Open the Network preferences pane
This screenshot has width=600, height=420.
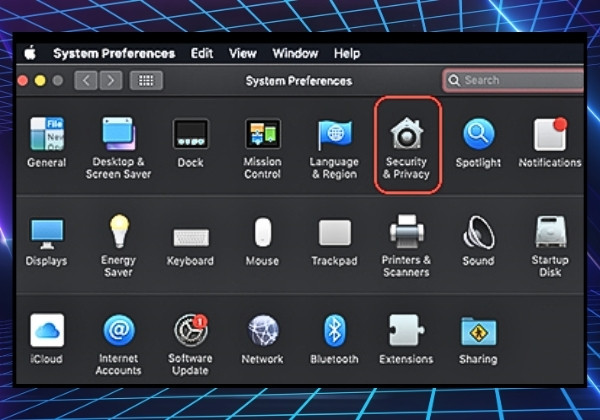tap(262, 340)
